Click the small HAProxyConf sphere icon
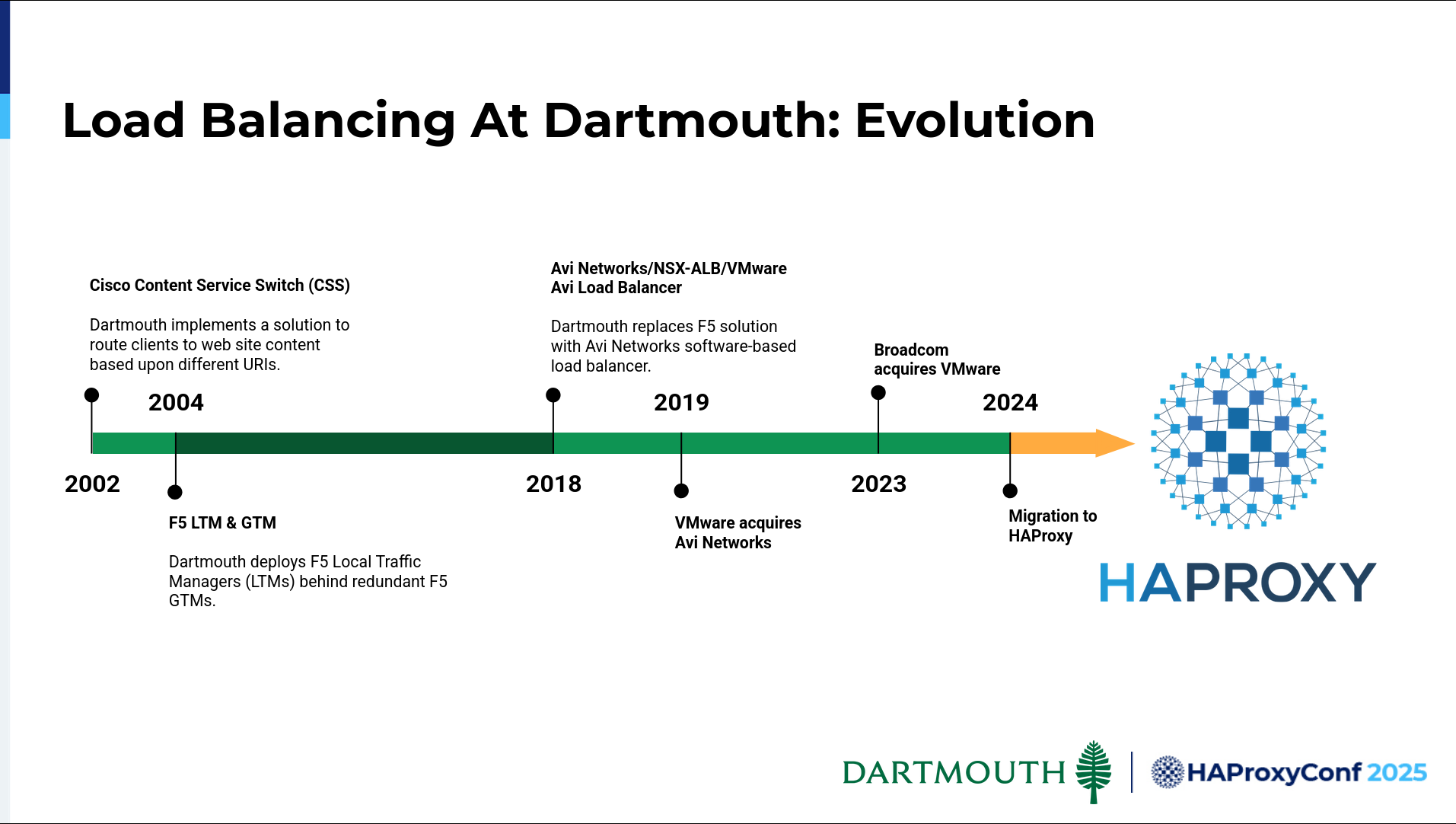The image size is (1456, 824). [x=1168, y=772]
